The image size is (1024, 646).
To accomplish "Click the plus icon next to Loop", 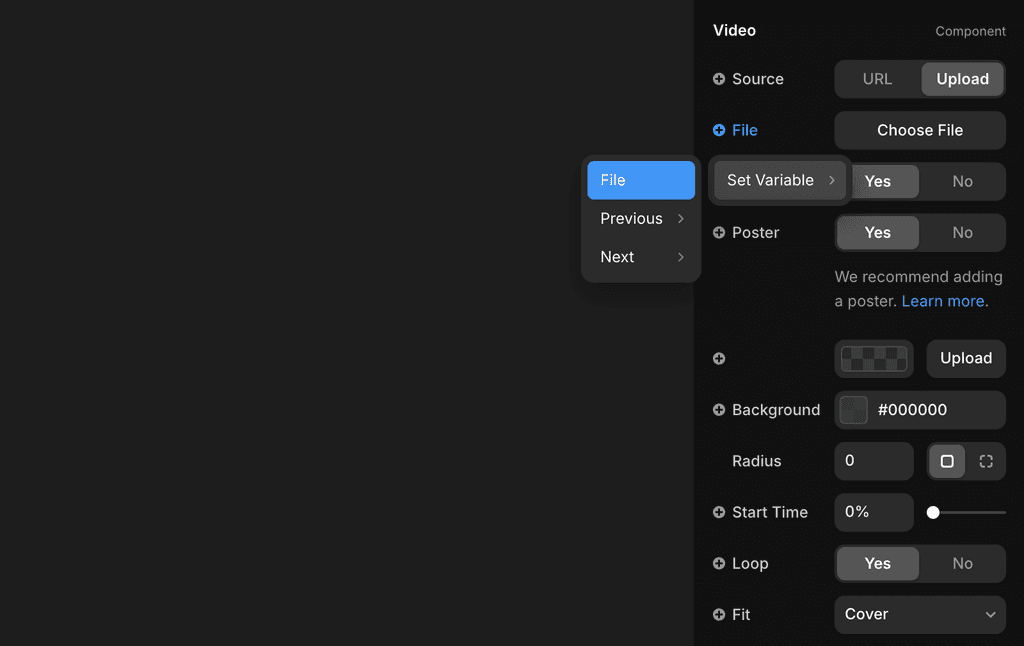I will click(x=719, y=563).
